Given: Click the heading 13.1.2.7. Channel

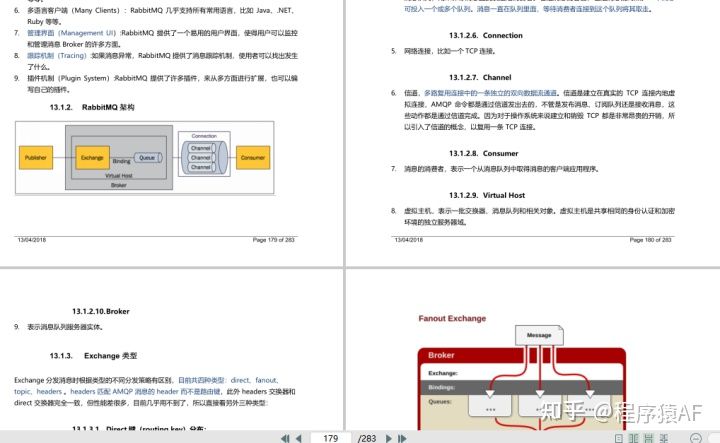Looking at the screenshot, I should (x=480, y=77).
